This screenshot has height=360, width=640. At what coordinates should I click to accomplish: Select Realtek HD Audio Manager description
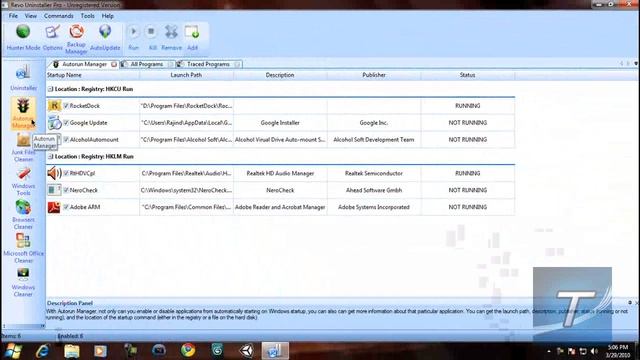coord(280,173)
